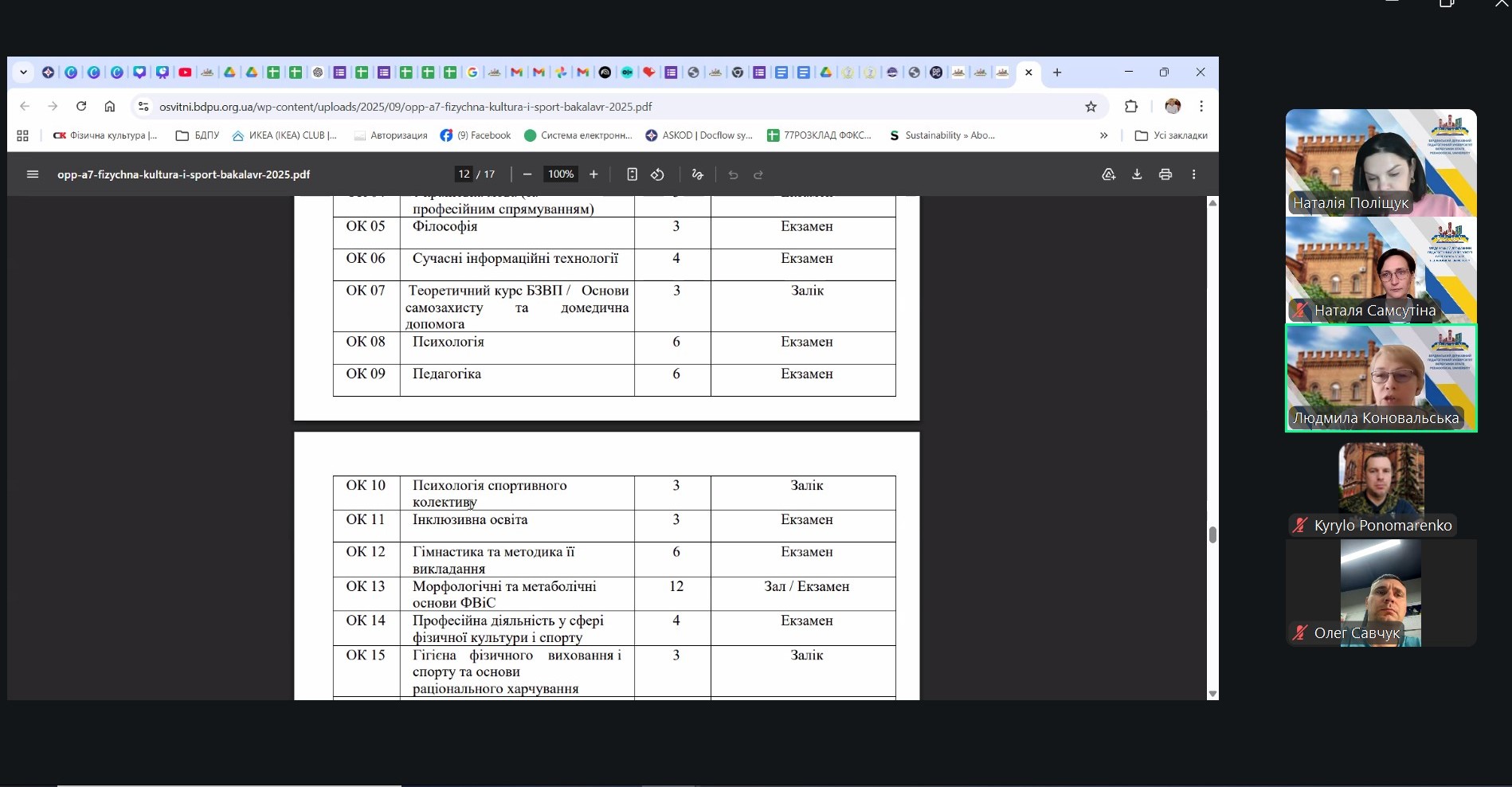Open a new browser tab
1512x787 pixels.
point(1057,72)
